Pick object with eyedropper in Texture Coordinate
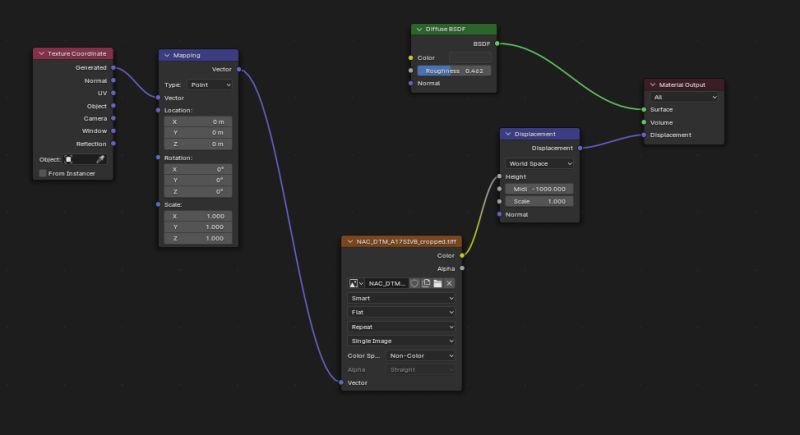This screenshot has height=435, width=800. point(101,159)
